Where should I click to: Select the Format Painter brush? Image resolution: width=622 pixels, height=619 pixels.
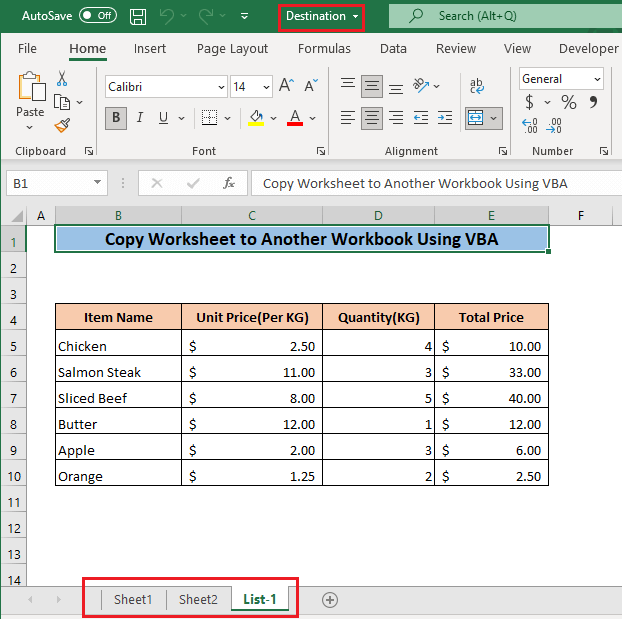pyautogui.click(x=62, y=125)
